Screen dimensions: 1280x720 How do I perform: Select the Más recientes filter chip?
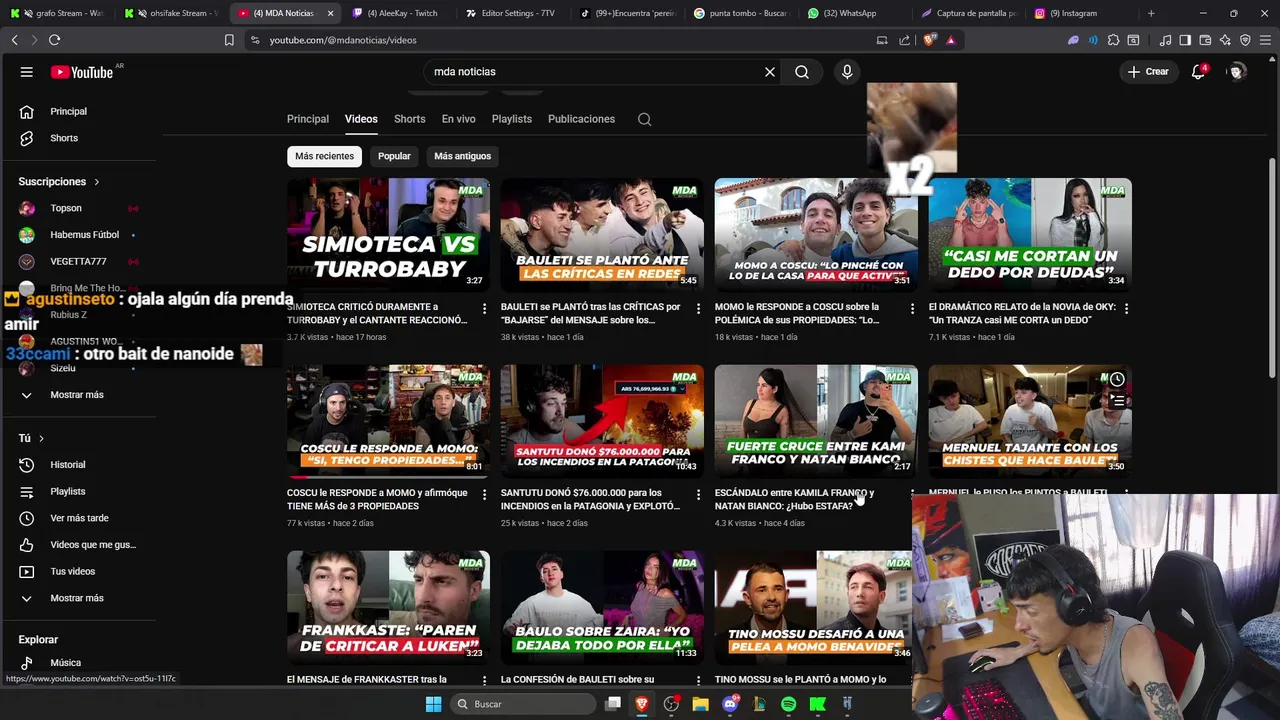[x=324, y=156]
